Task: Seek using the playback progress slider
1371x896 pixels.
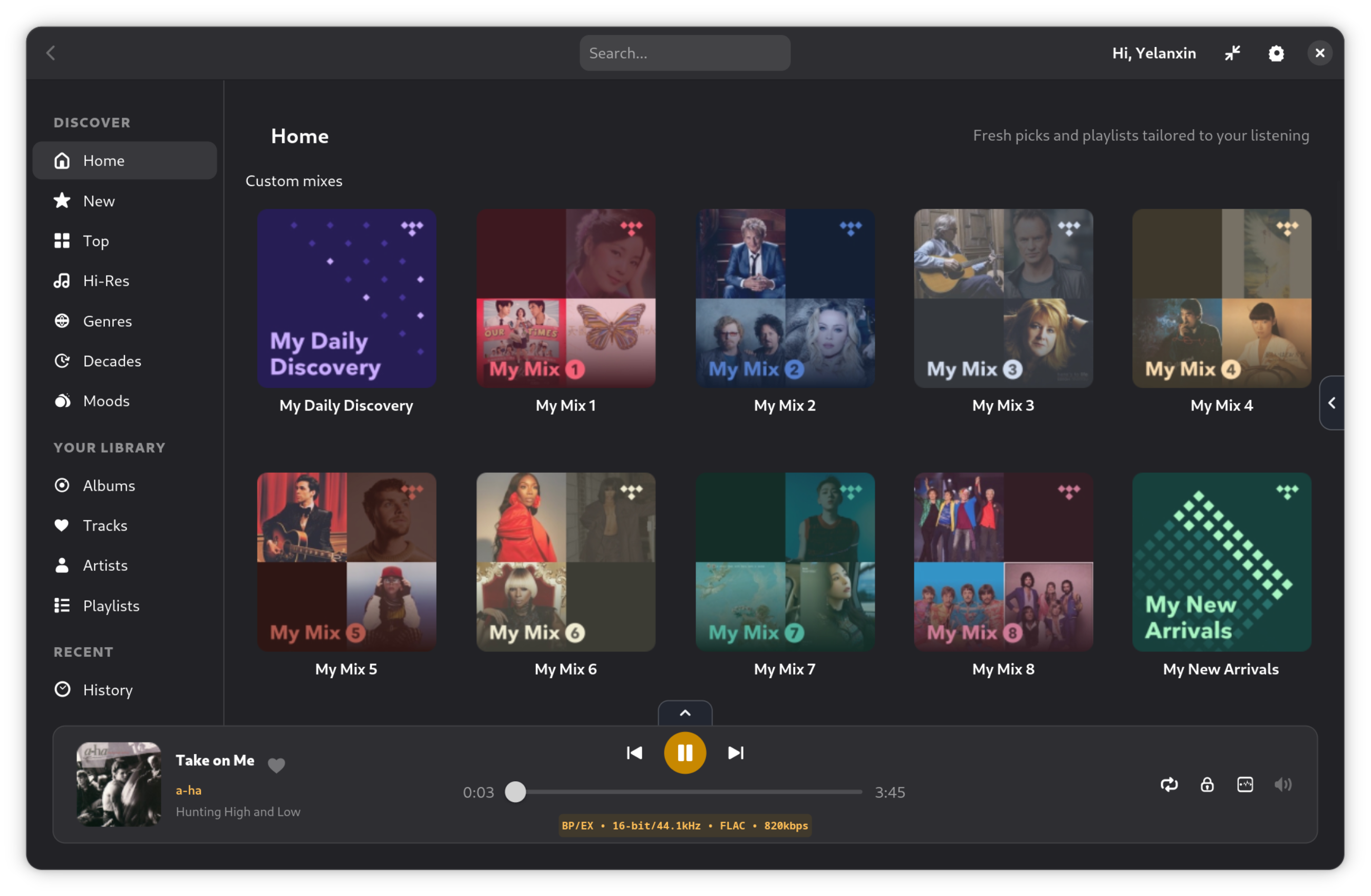Action: 685,792
